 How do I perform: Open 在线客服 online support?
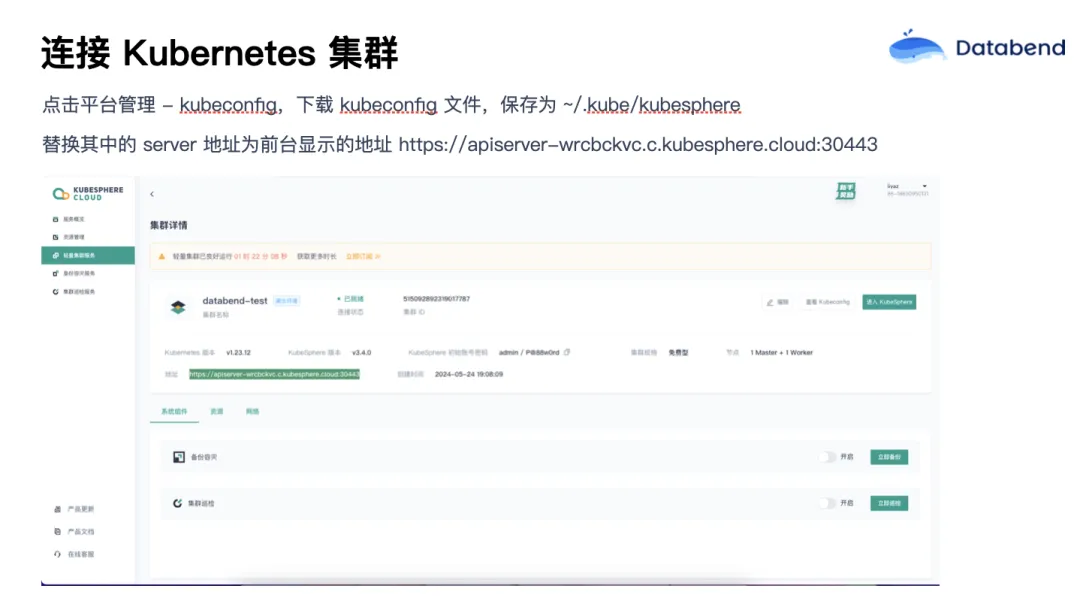click(x=74, y=554)
